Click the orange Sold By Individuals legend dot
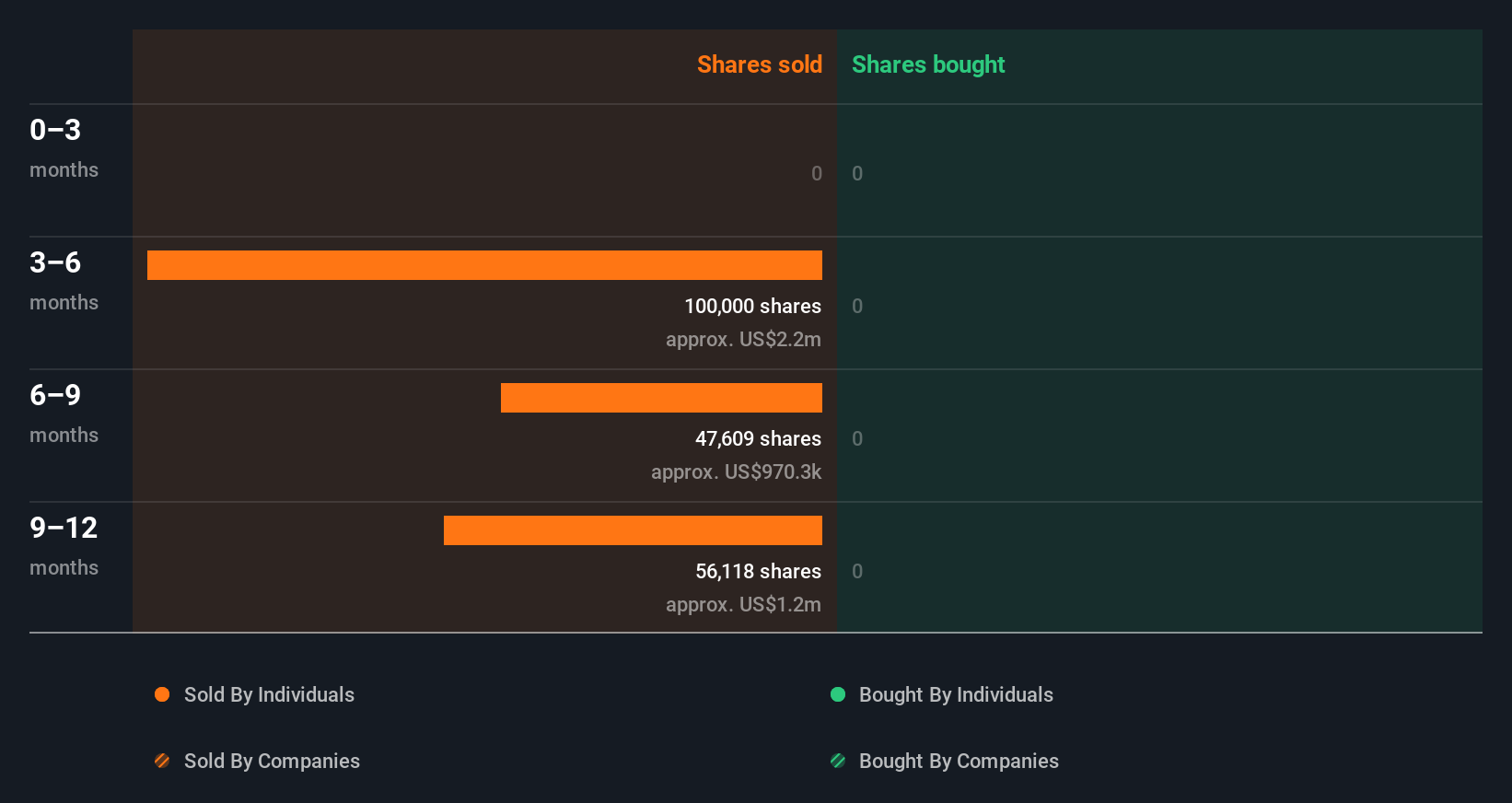Viewport: 1512px width, 803px height. point(162,694)
